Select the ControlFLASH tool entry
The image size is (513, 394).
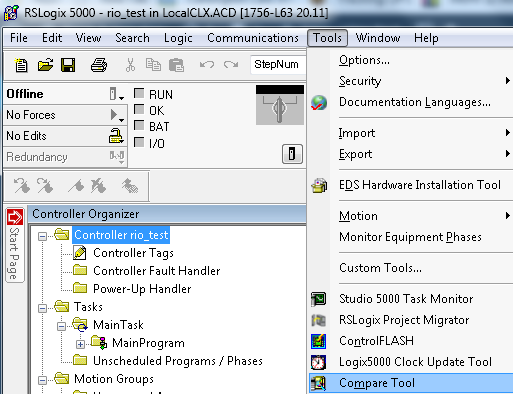(x=377, y=341)
